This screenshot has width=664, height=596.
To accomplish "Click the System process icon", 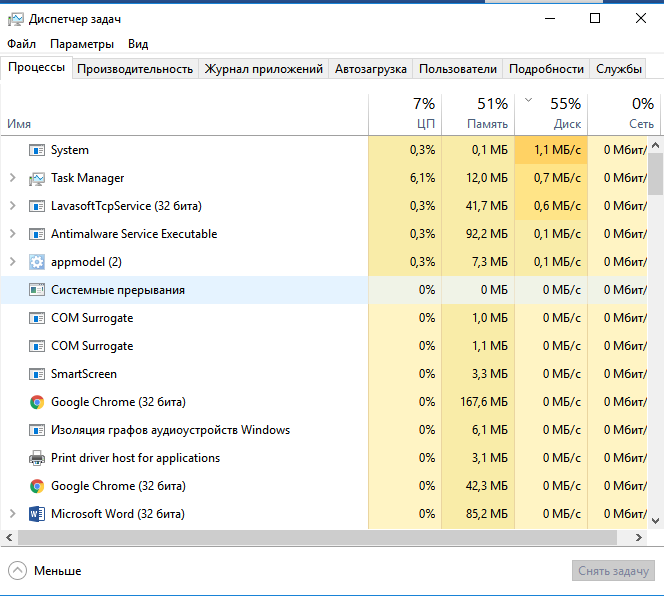I will click(37, 150).
